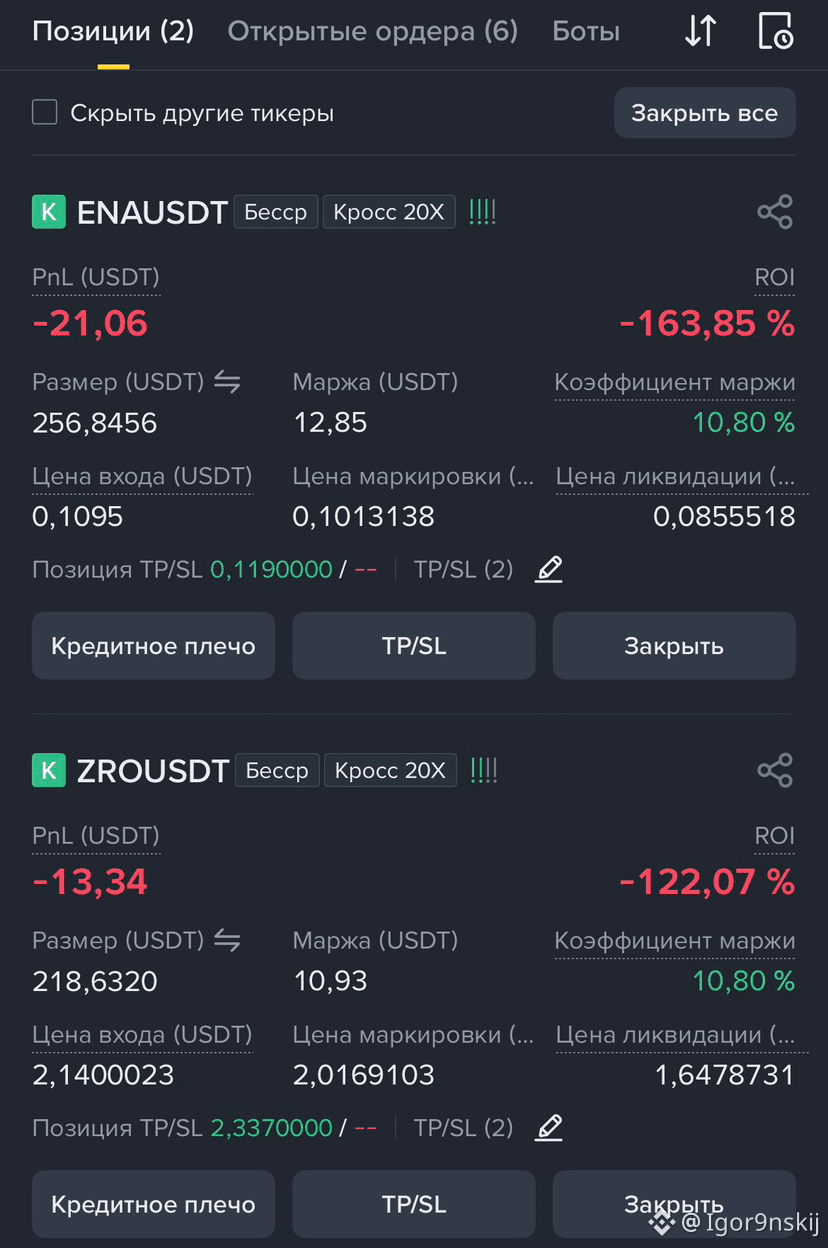Image resolution: width=828 pixels, height=1248 pixels.
Task: Share the ZROUSDT position
Action: point(775,770)
